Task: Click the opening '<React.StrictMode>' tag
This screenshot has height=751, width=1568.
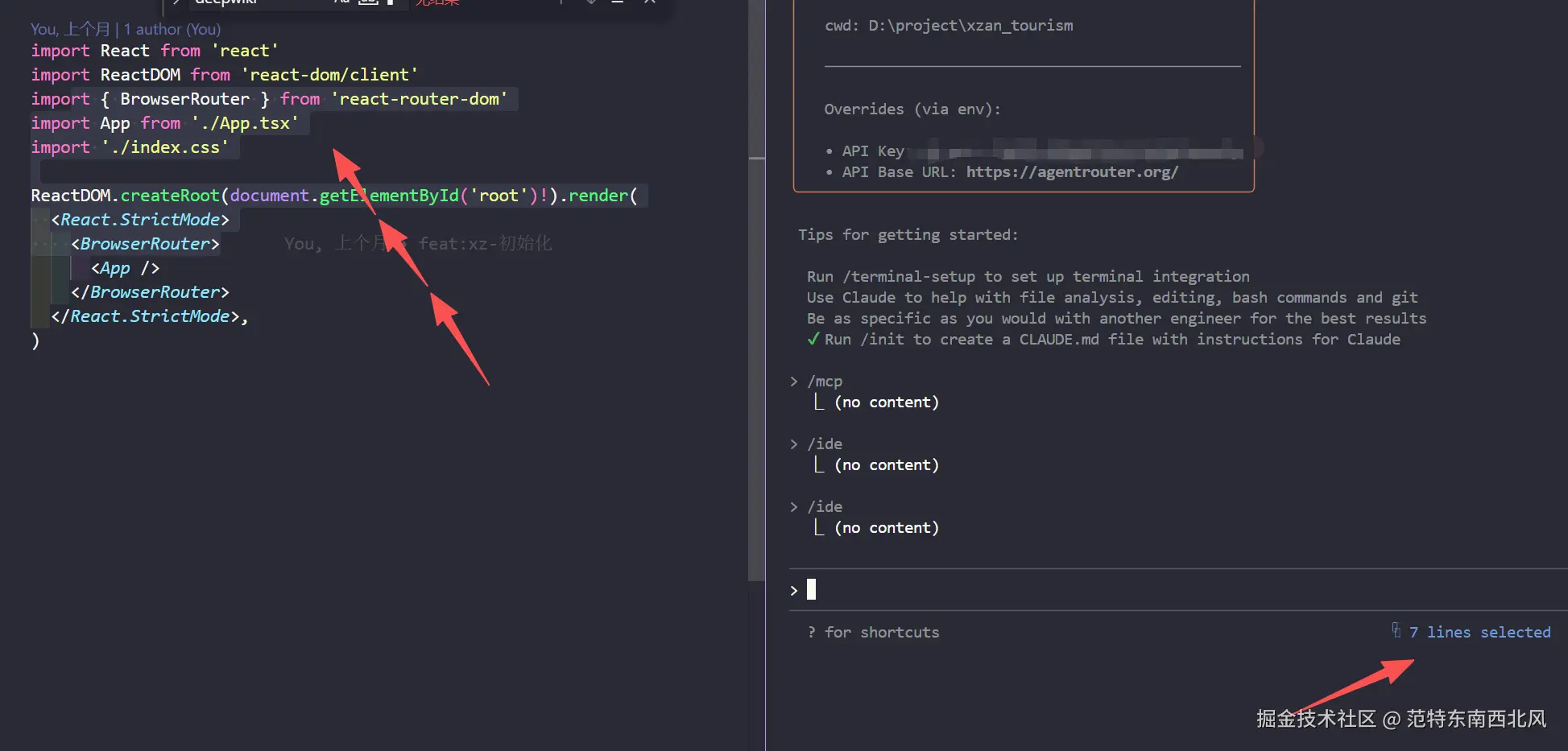Action: (140, 219)
